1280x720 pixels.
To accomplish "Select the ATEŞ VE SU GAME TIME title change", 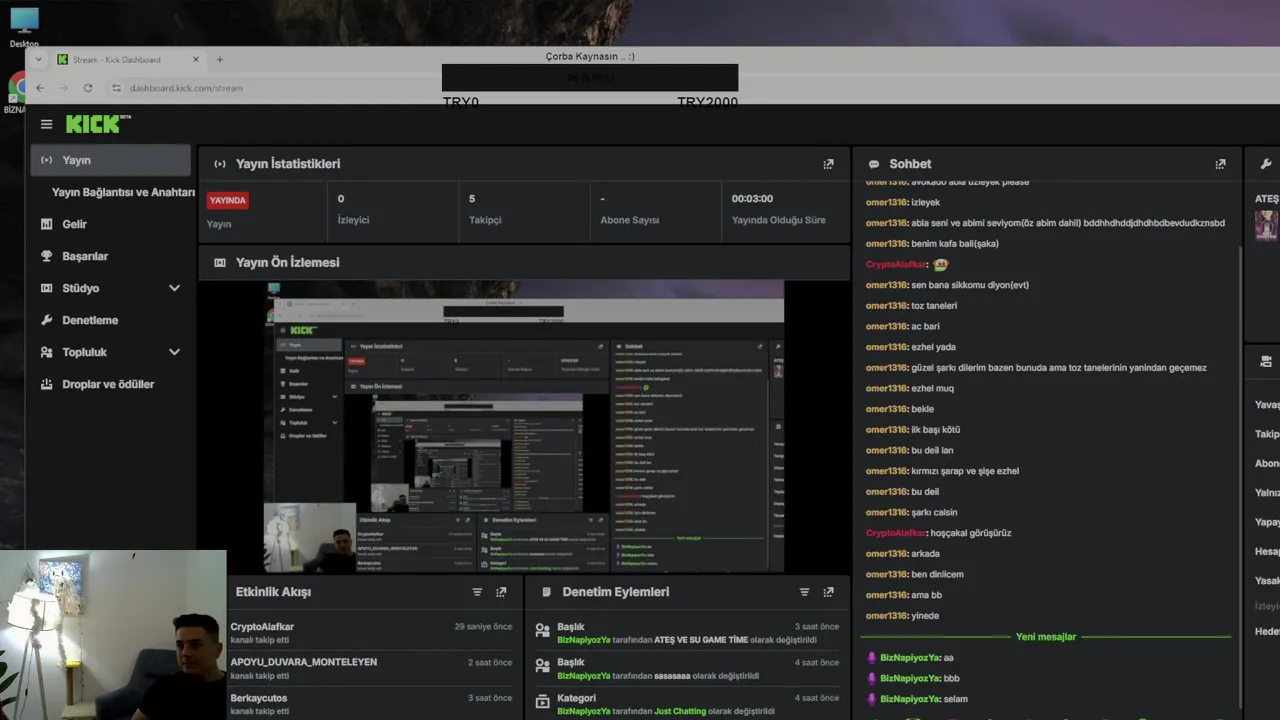I will tap(686, 632).
